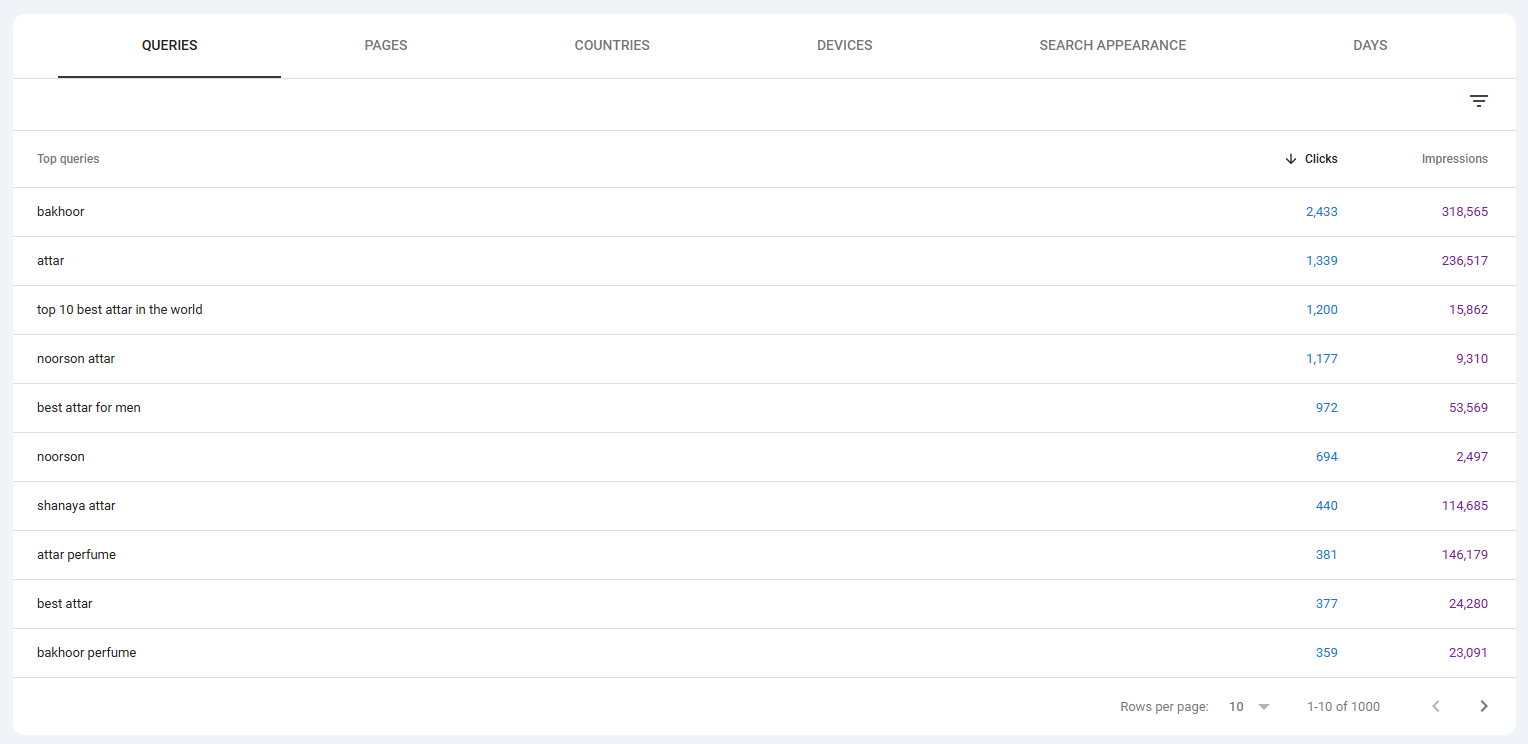Screen dimensions: 1528x744
Task: Open the filter rows icon
Action: [x=1478, y=101]
